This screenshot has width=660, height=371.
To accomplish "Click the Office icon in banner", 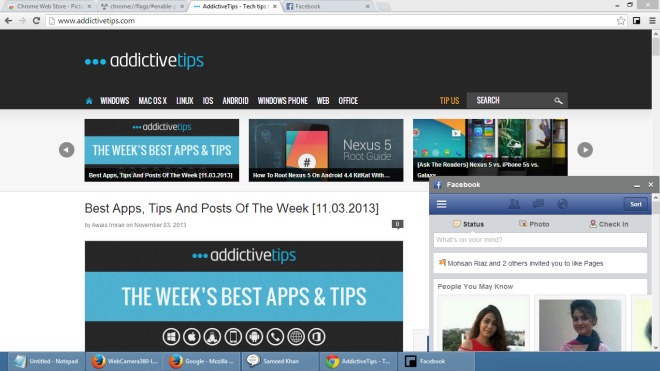I will click(x=317, y=337).
